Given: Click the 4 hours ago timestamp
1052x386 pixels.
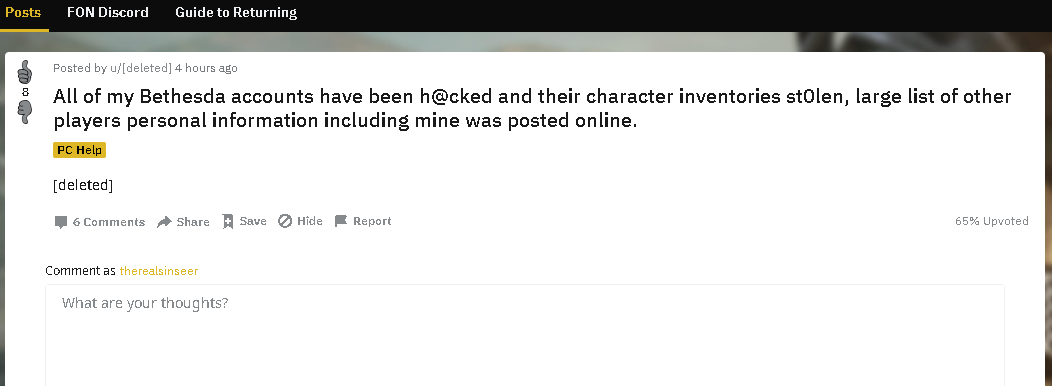Looking at the screenshot, I should point(206,68).
